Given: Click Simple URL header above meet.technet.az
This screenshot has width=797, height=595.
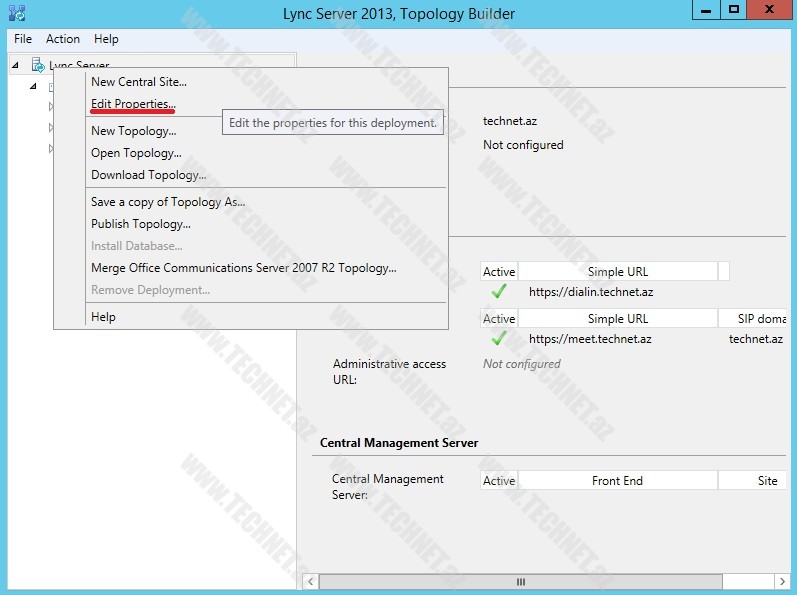Looking at the screenshot, I should click(618, 319).
